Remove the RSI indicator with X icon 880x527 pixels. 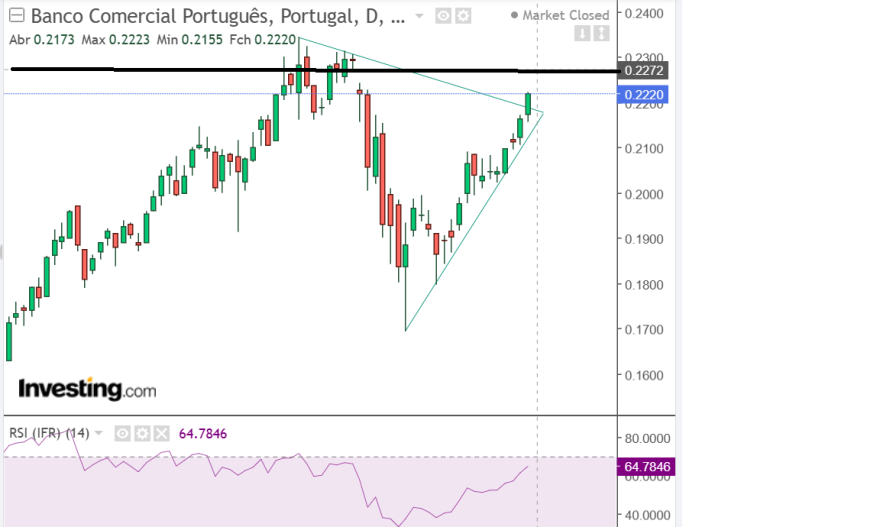pyautogui.click(x=162, y=433)
